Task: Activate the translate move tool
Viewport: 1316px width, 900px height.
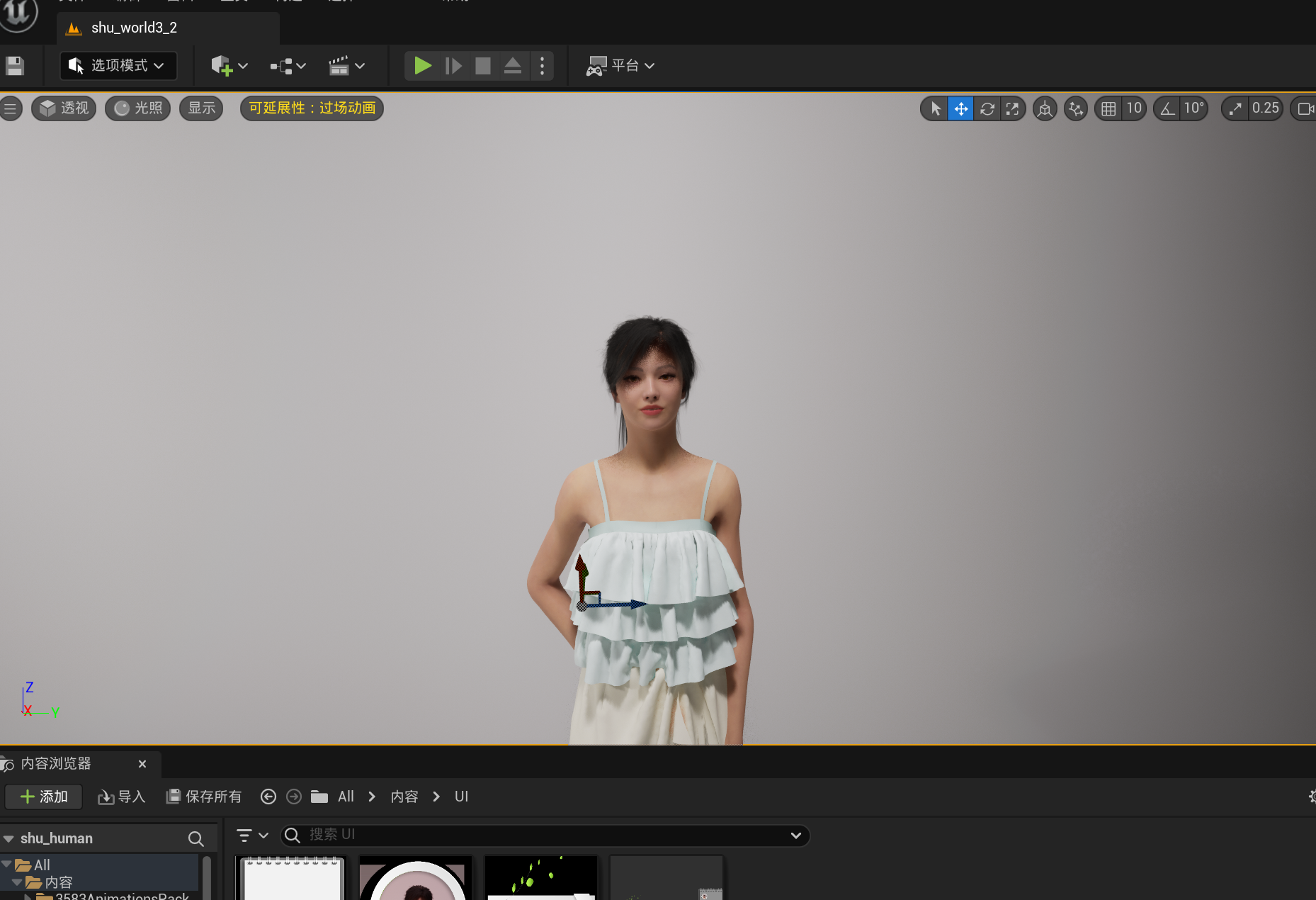Action: [x=961, y=108]
